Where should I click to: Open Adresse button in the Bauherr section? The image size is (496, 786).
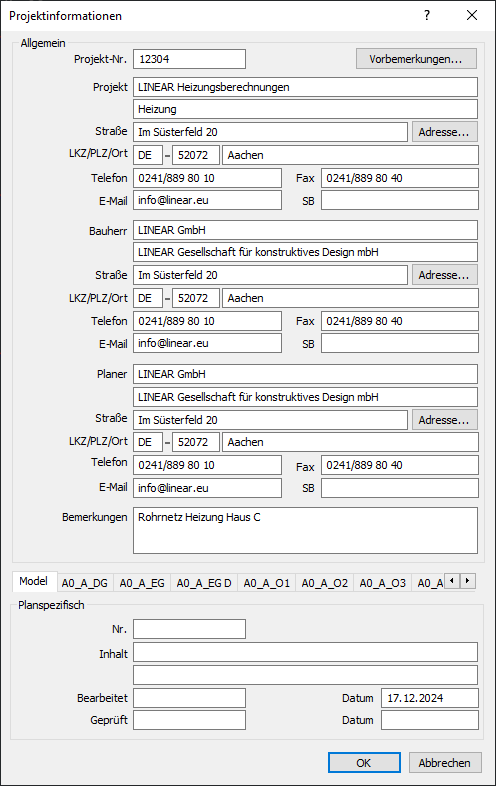point(444,275)
